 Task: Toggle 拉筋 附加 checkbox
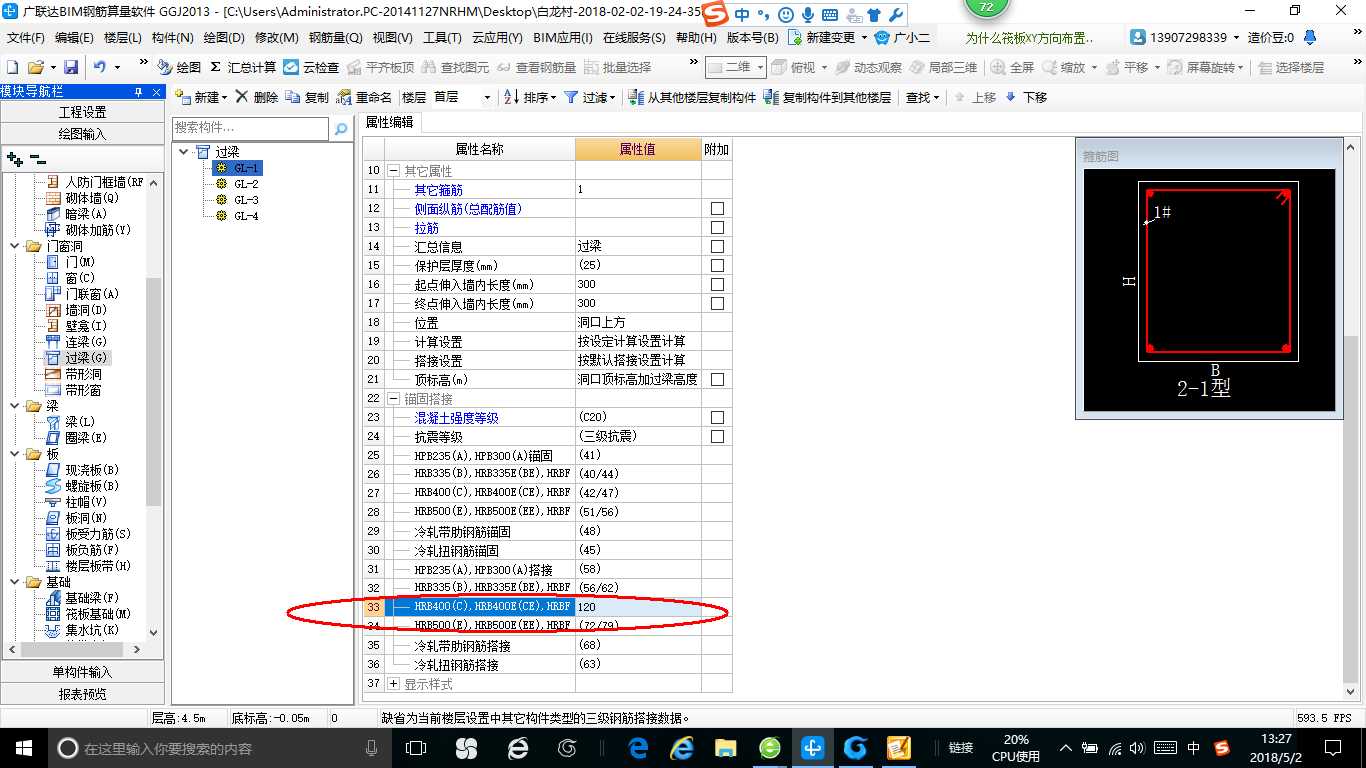[717, 228]
